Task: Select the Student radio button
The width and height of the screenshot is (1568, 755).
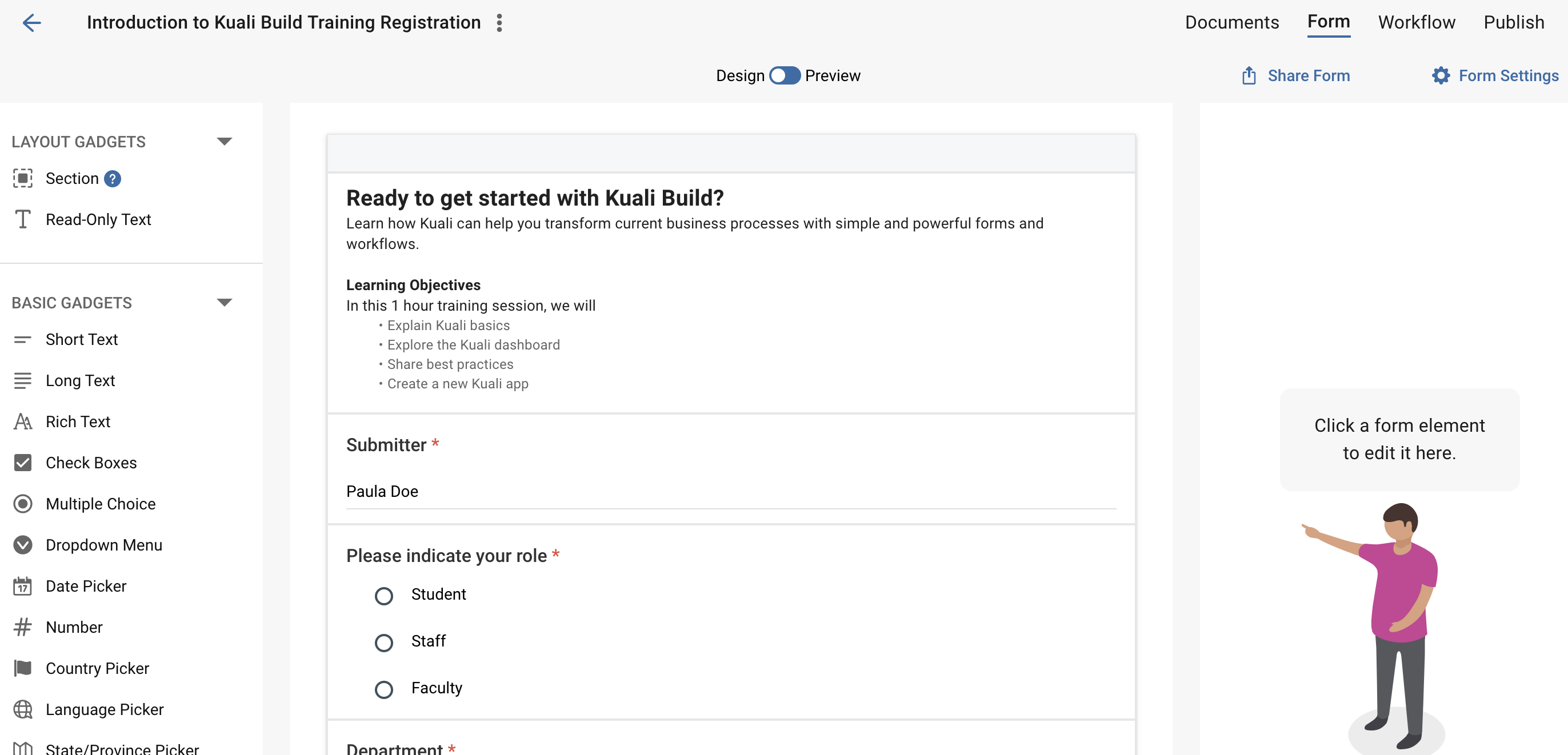Action: 383,596
